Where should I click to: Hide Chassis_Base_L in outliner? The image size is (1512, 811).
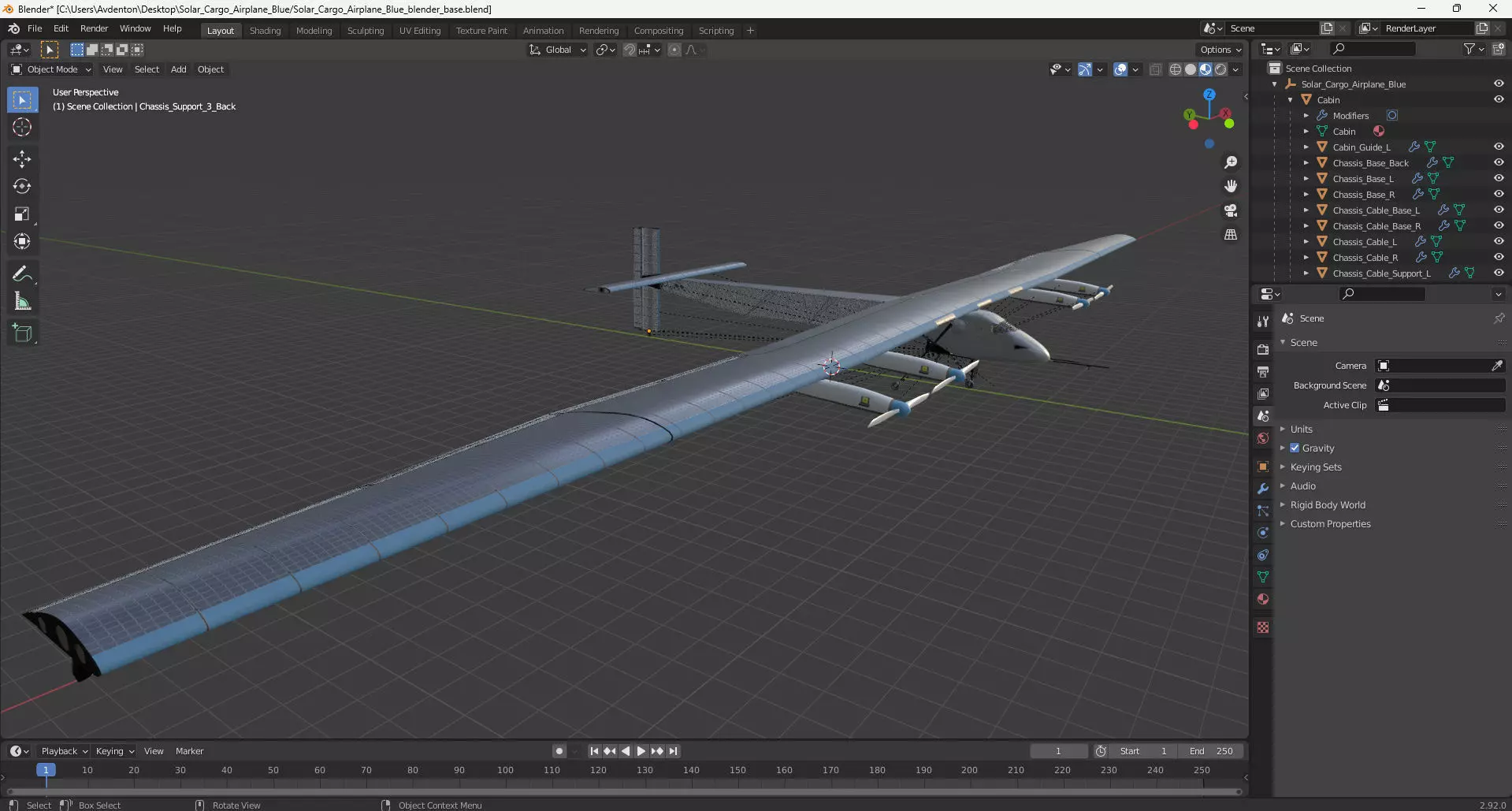pos(1499,178)
